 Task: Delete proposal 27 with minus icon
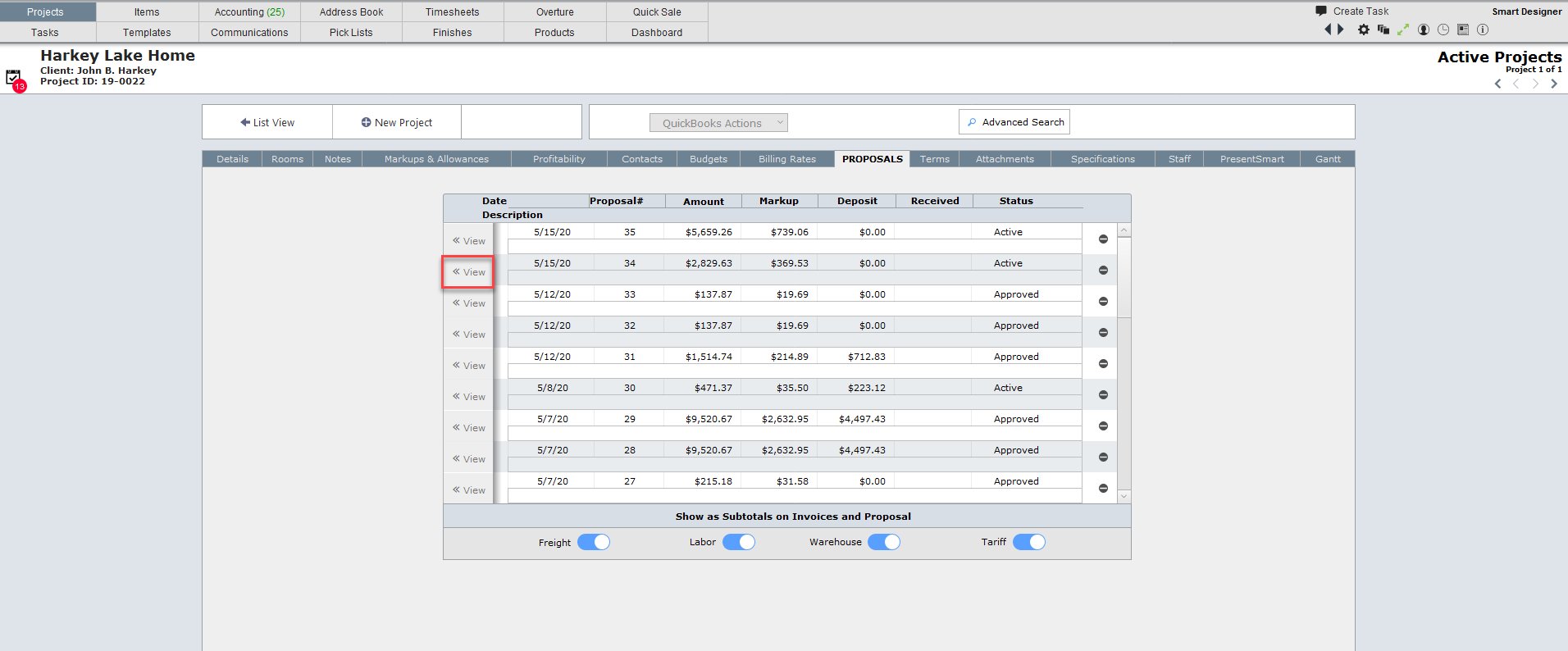pyautogui.click(x=1103, y=489)
